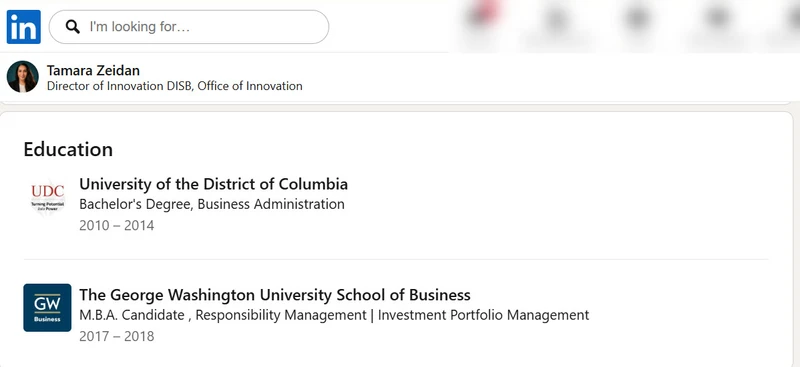
Task: Focus the "I'm looking for…" search field
Action: click(189, 27)
